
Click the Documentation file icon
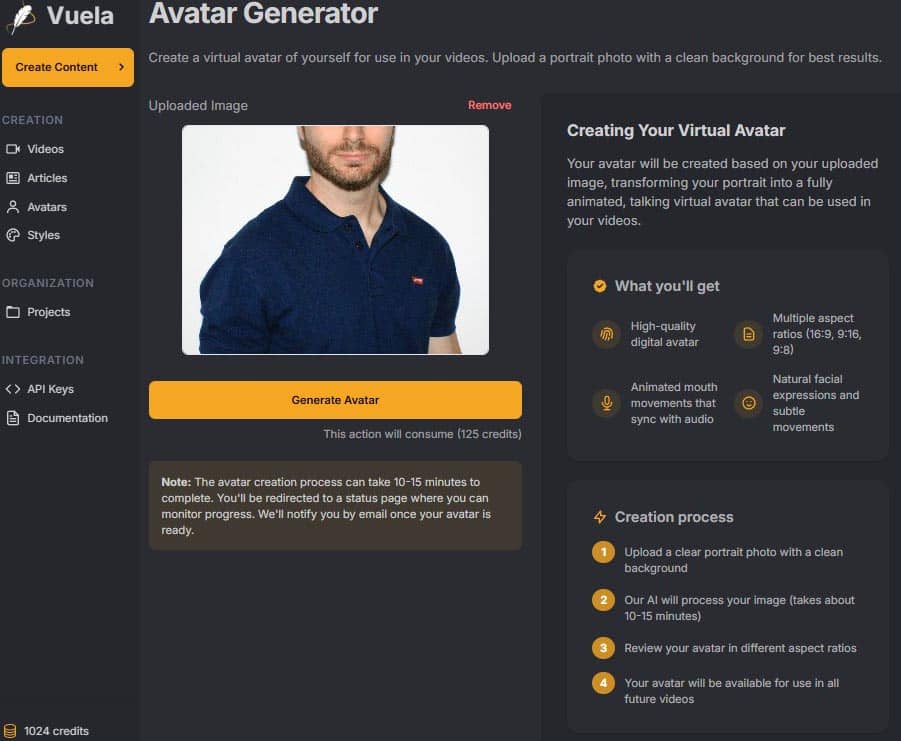(13, 418)
